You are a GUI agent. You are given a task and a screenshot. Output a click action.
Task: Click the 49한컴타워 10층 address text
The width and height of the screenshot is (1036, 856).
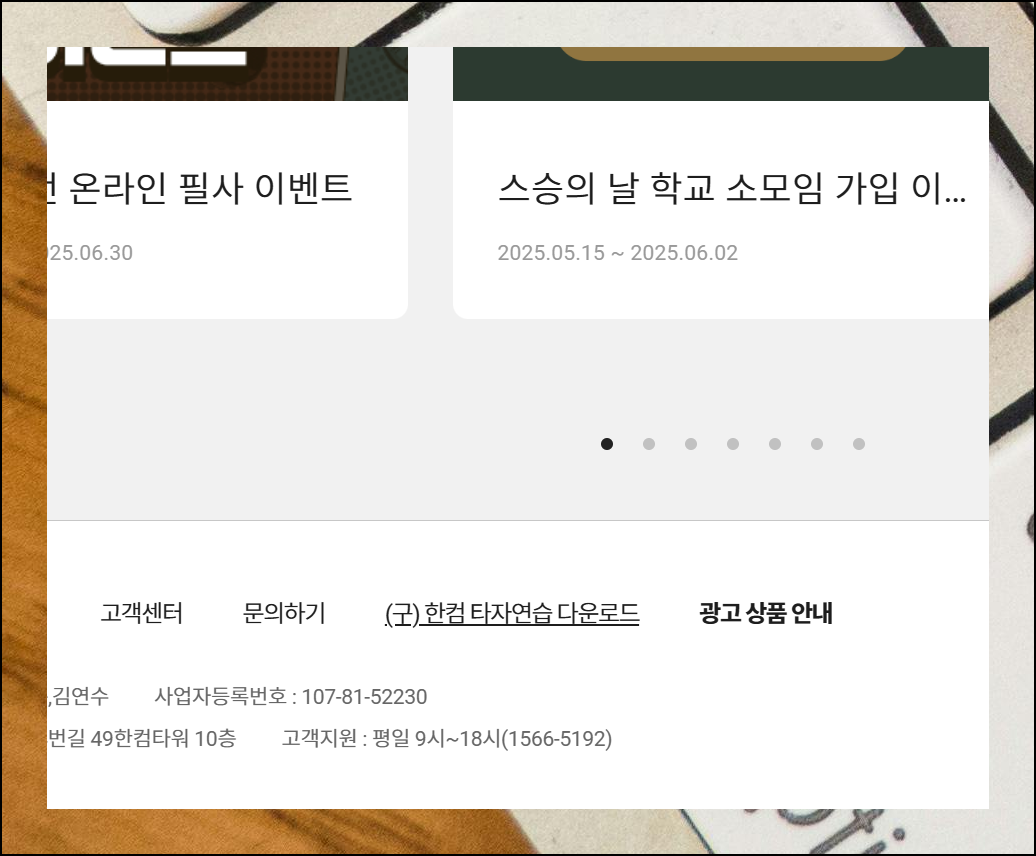(163, 738)
